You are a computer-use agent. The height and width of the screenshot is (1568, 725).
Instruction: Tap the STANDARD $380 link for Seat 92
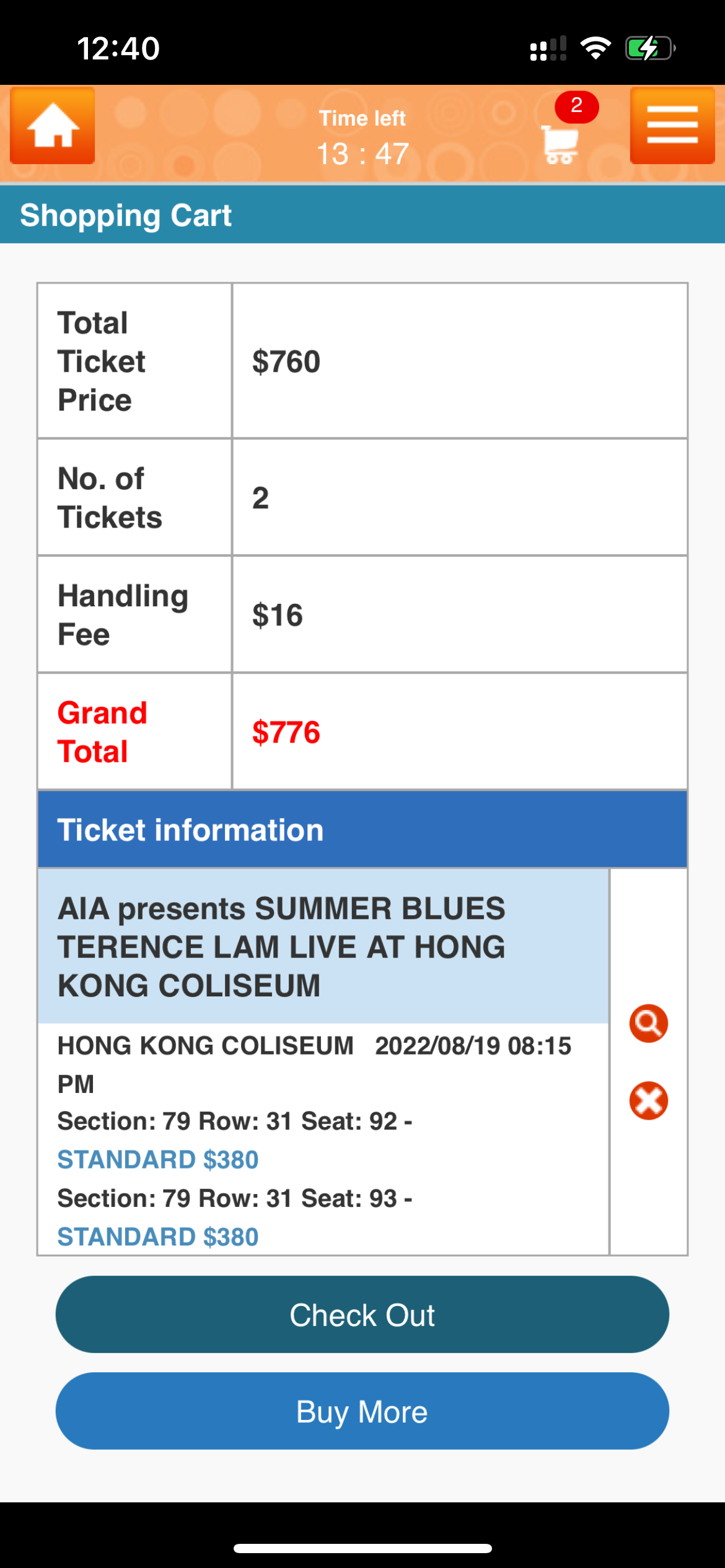click(x=158, y=1159)
